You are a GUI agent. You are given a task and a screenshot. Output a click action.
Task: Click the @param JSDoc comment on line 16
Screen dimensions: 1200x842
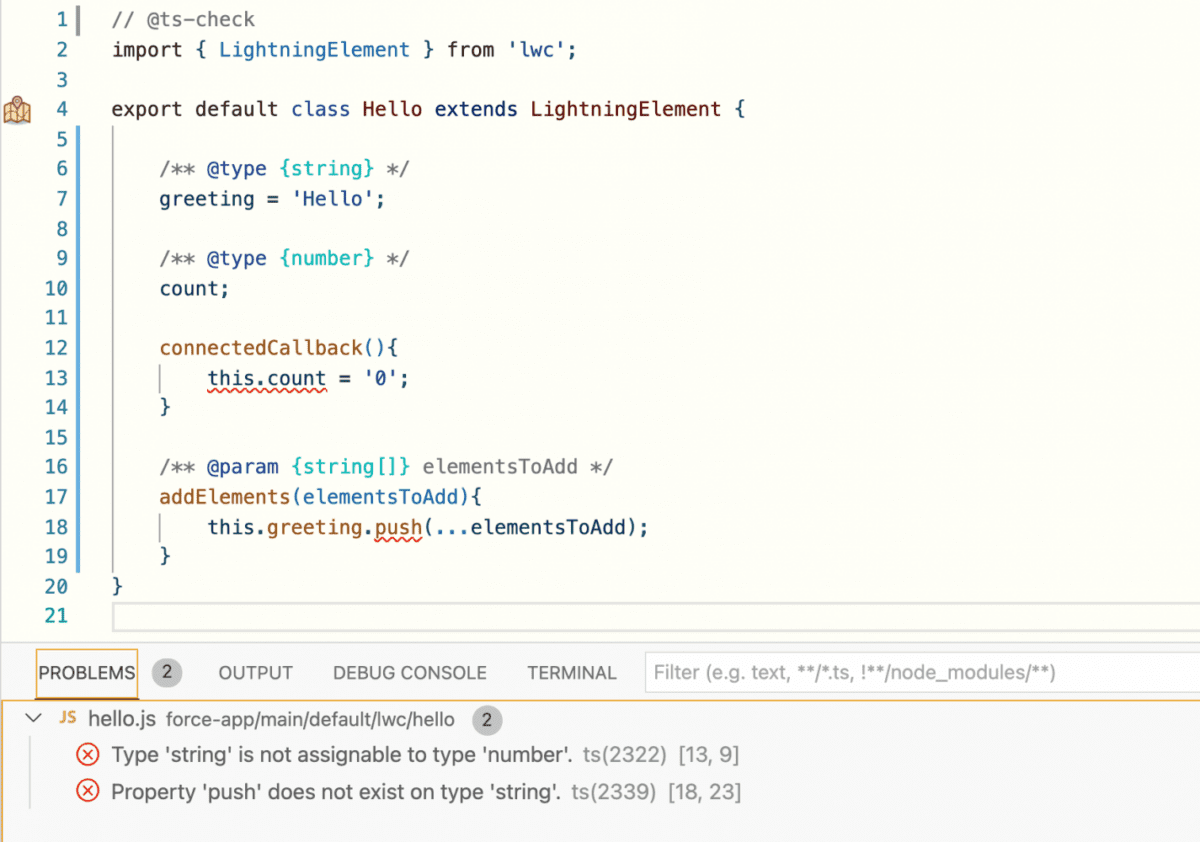[x=386, y=467]
